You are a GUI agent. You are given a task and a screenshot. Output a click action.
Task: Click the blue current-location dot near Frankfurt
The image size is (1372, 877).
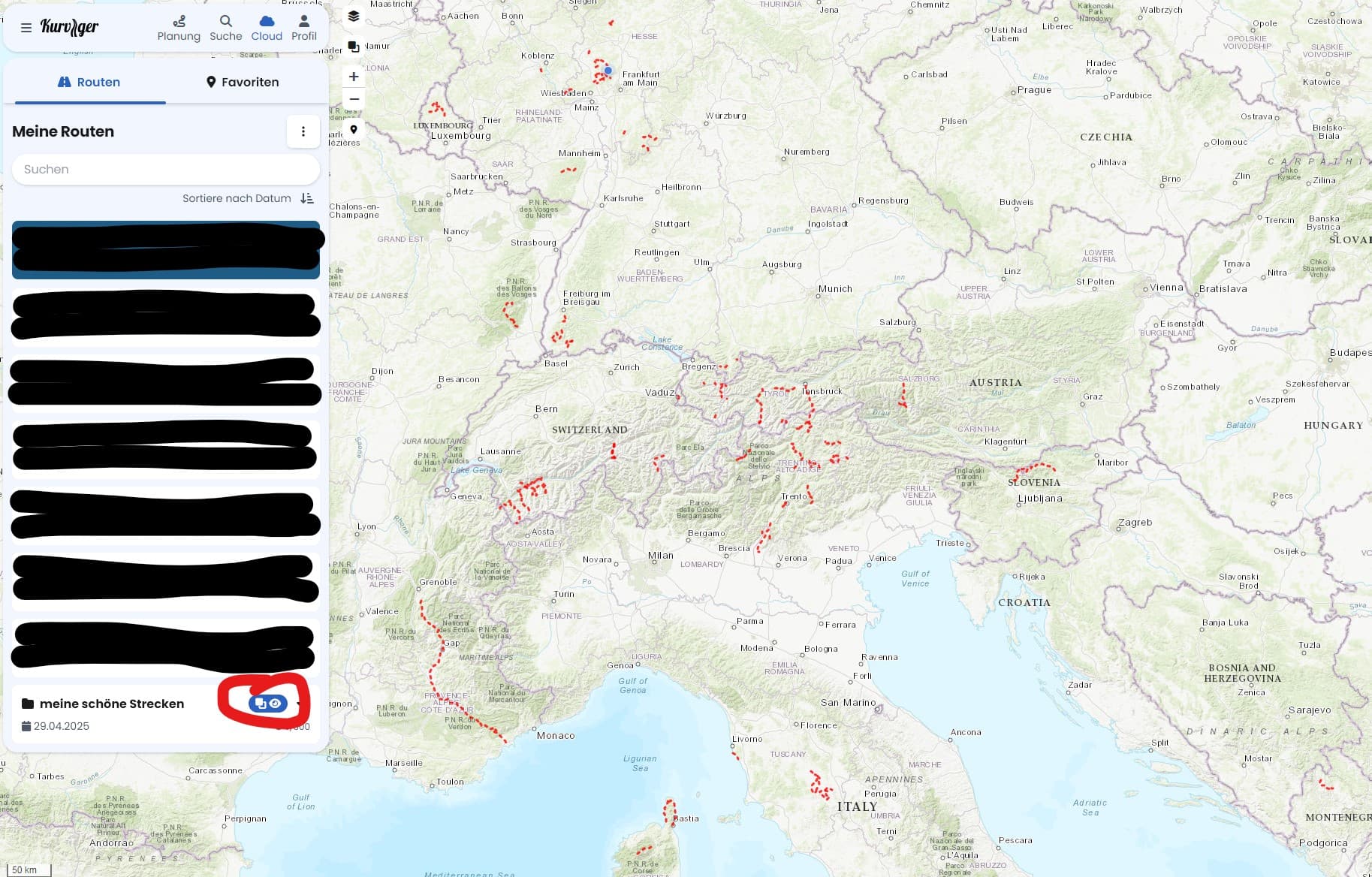608,71
